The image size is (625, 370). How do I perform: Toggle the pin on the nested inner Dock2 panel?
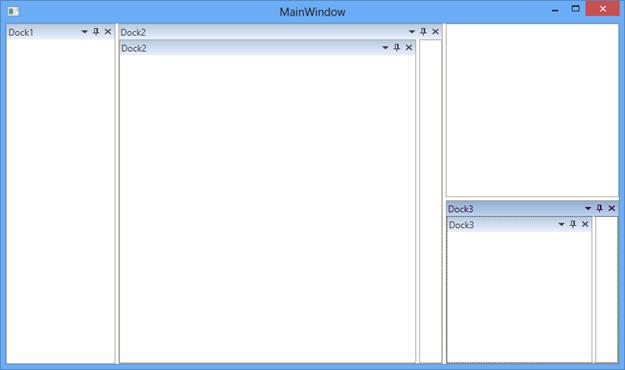click(397, 47)
